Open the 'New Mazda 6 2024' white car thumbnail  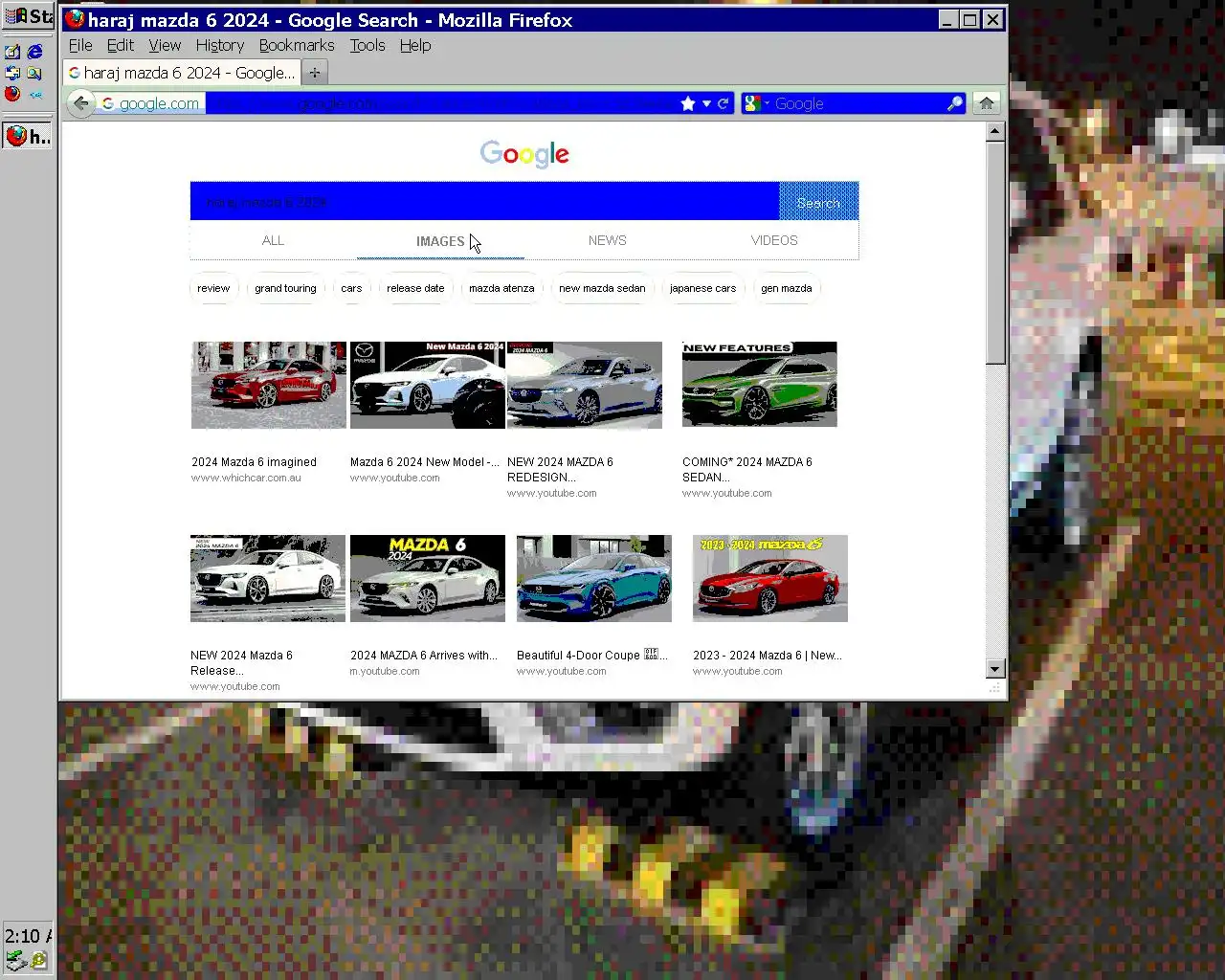pyautogui.click(x=428, y=385)
